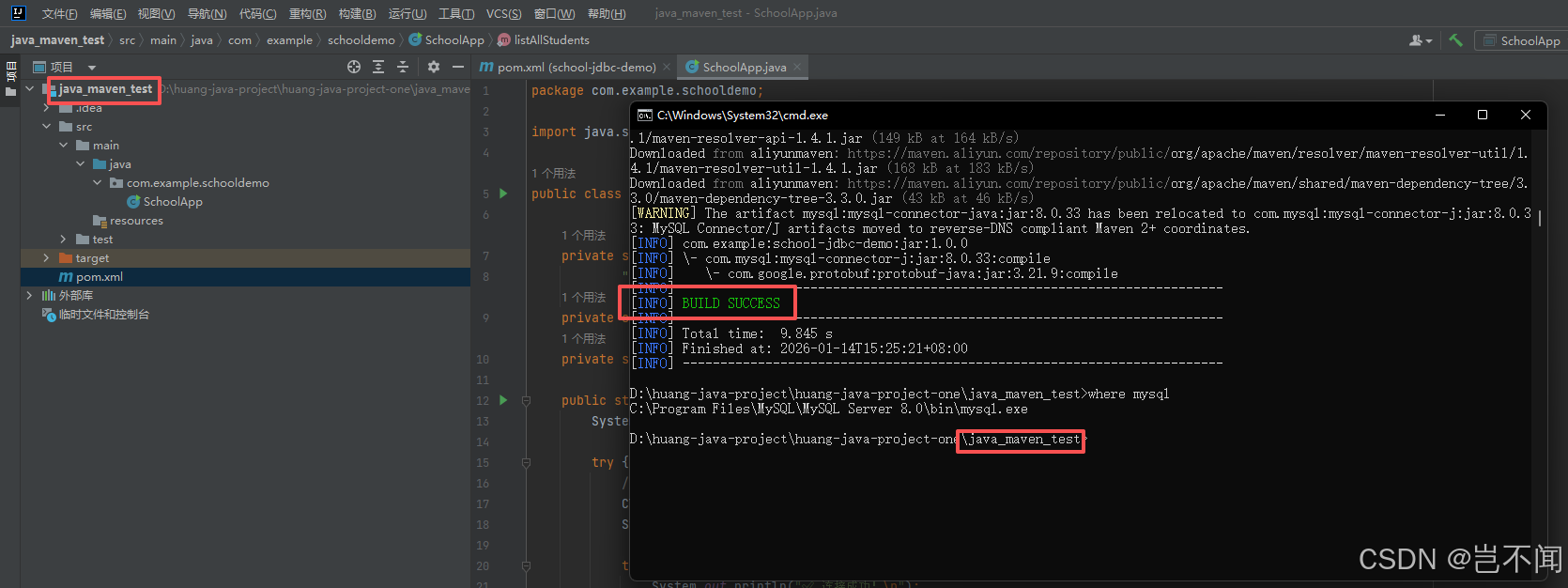Select the target folder row
The width and height of the screenshot is (1568, 588).
(245, 258)
